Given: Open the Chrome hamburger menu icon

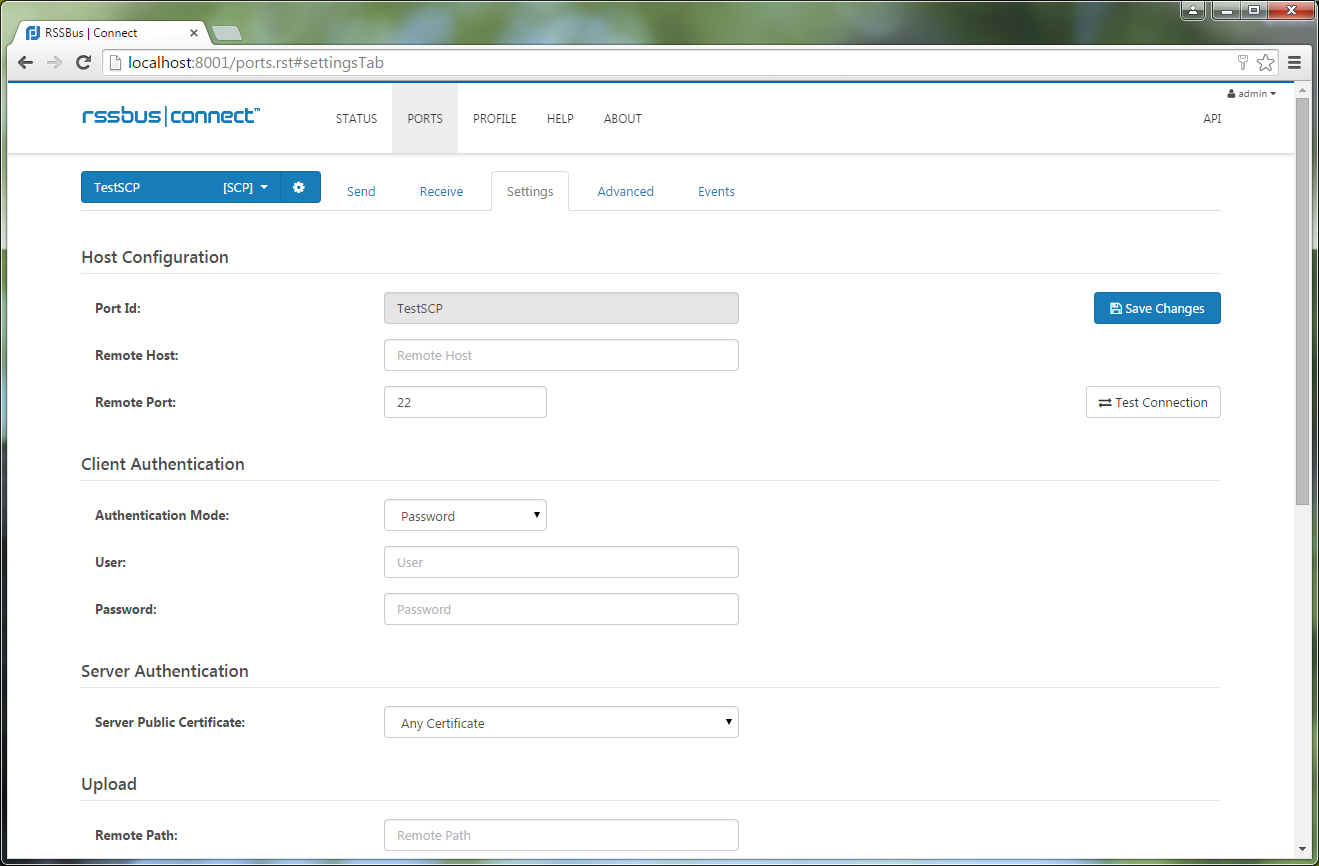Looking at the screenshot, I should click(1295, 63).
